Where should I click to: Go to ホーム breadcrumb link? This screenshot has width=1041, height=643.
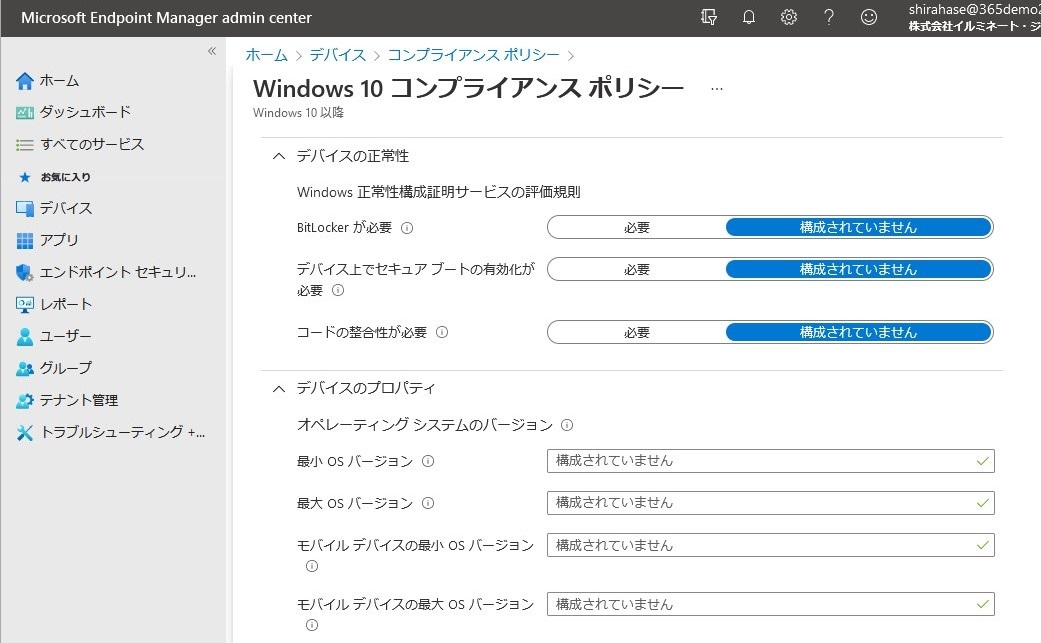(267, 55)
